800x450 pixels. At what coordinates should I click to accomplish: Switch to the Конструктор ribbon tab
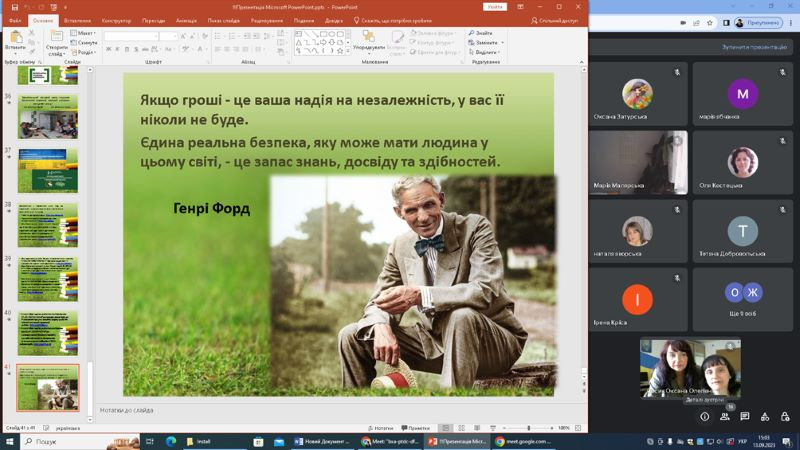pos(116,21)
